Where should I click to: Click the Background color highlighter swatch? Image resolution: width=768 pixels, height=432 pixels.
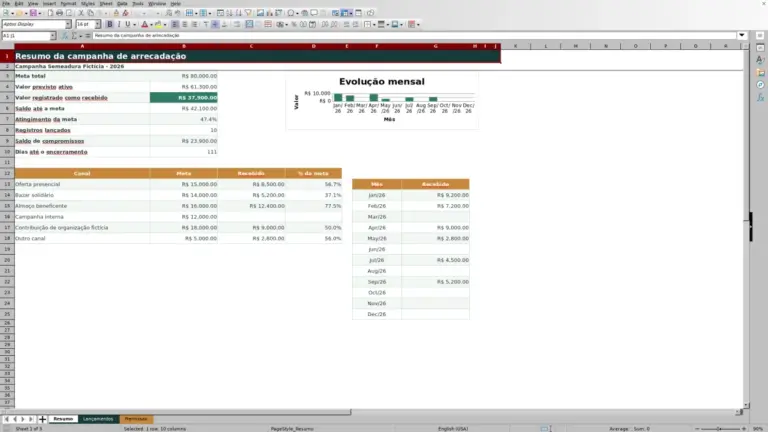pyautogui.click(x=158, y=24)
